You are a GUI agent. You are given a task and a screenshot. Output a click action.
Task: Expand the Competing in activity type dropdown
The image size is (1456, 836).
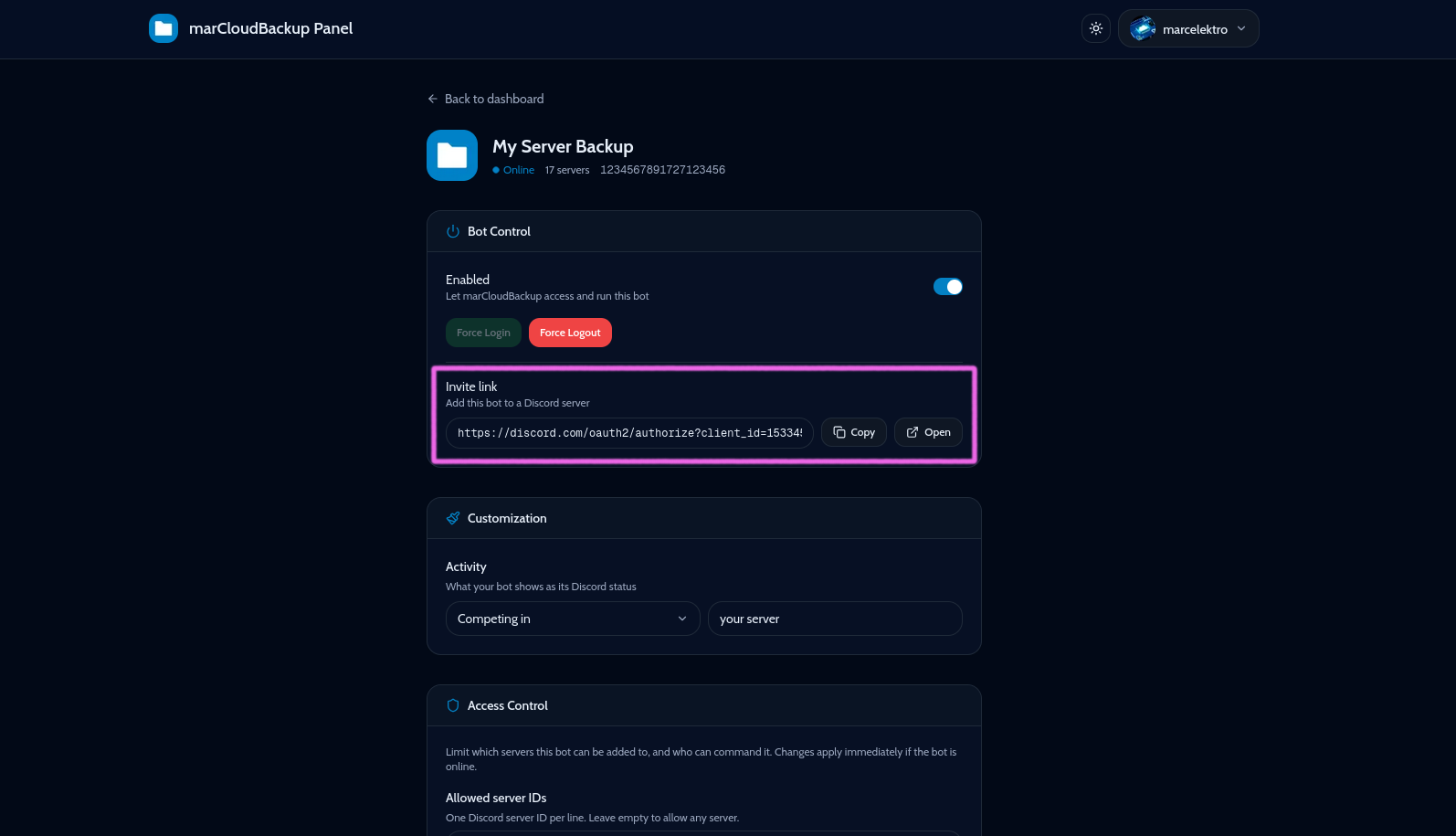(573, 619)
